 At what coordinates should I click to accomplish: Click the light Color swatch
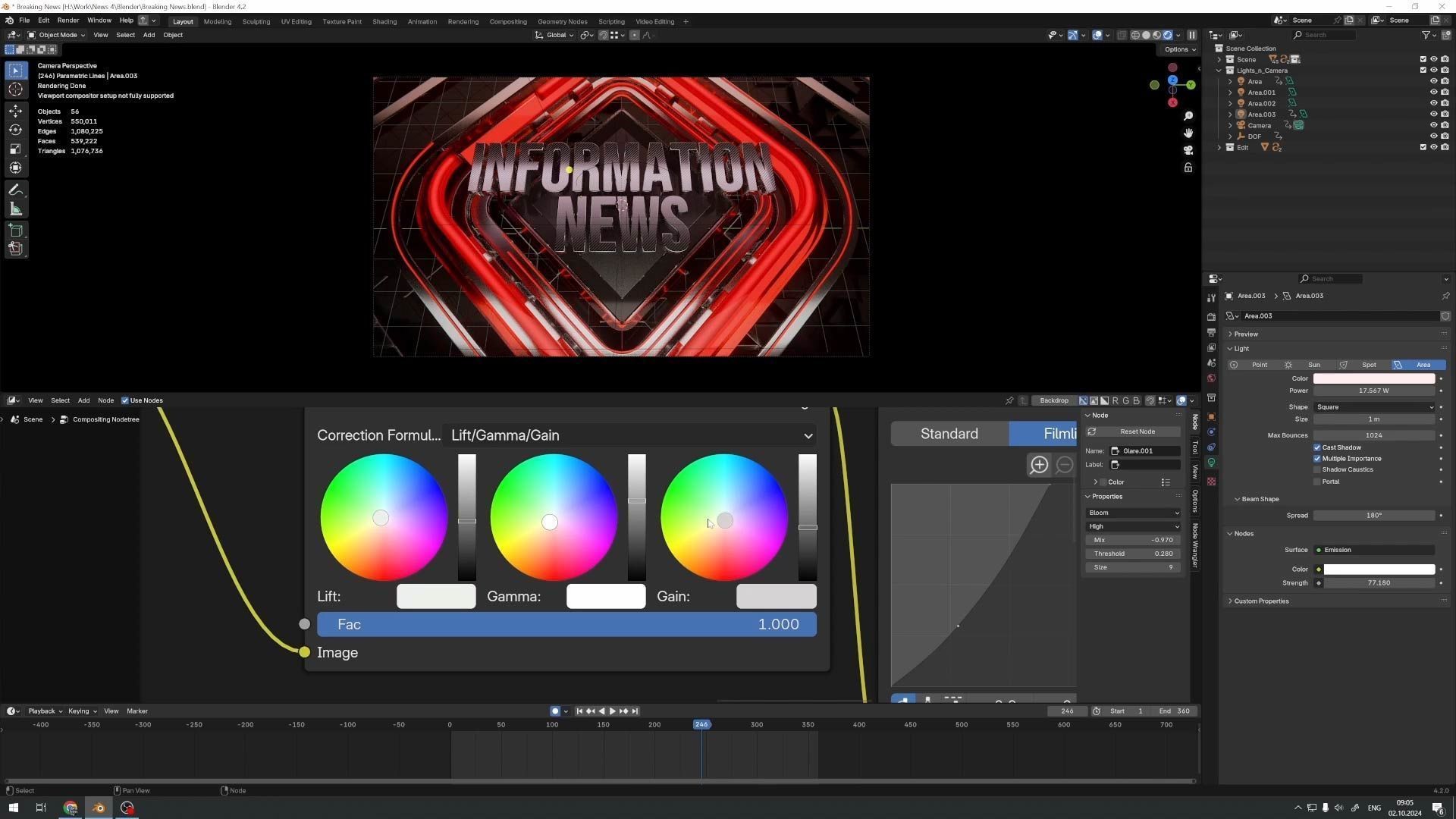pyautogui.click(x=1373, y=378)
